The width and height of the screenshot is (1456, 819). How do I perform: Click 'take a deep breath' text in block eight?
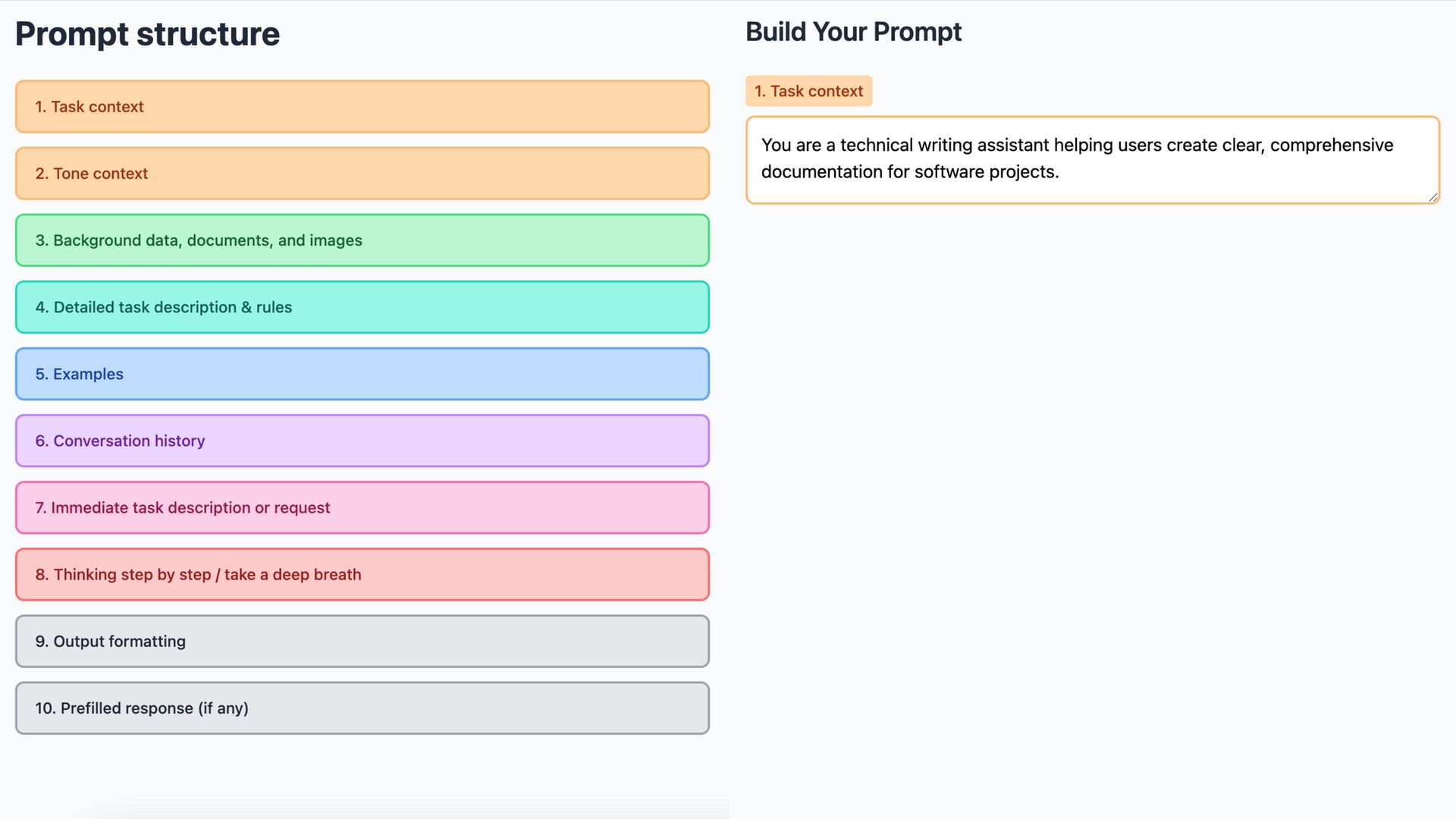coord(293,575)
